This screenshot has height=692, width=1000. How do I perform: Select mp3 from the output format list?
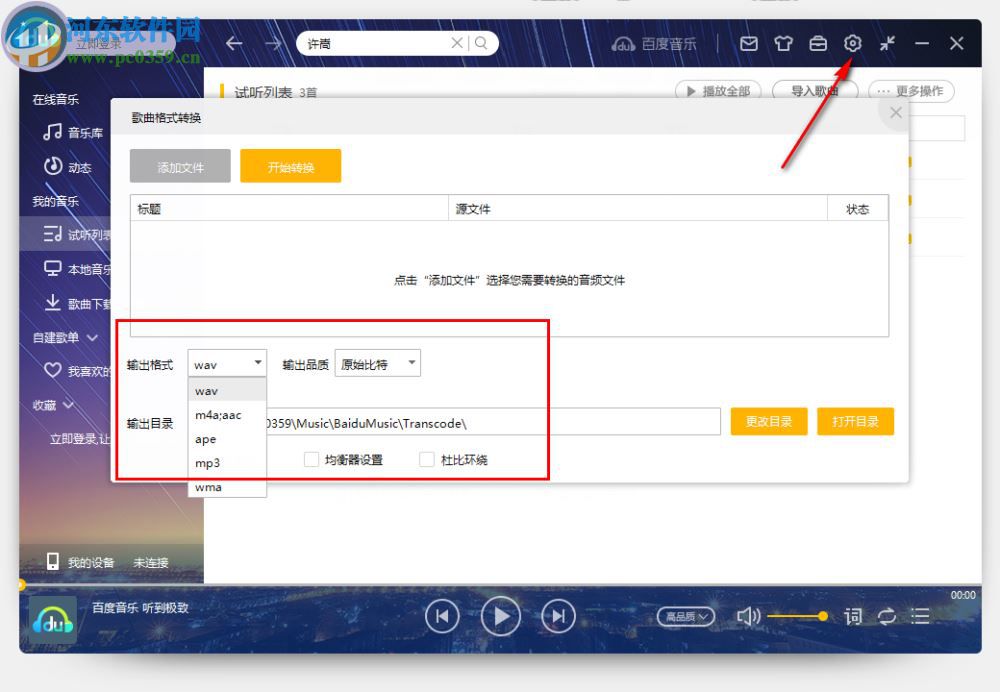pyautogui.click(x=207, y=463)
